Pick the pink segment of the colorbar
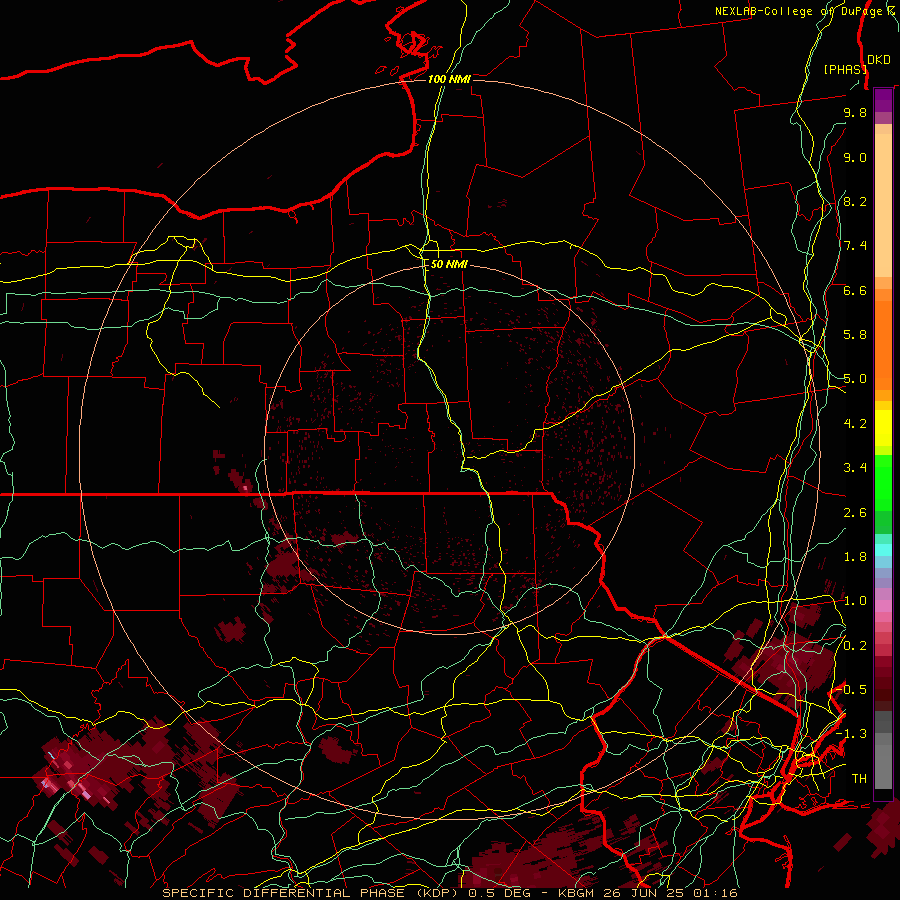900x900 pixels. point(883,606)
